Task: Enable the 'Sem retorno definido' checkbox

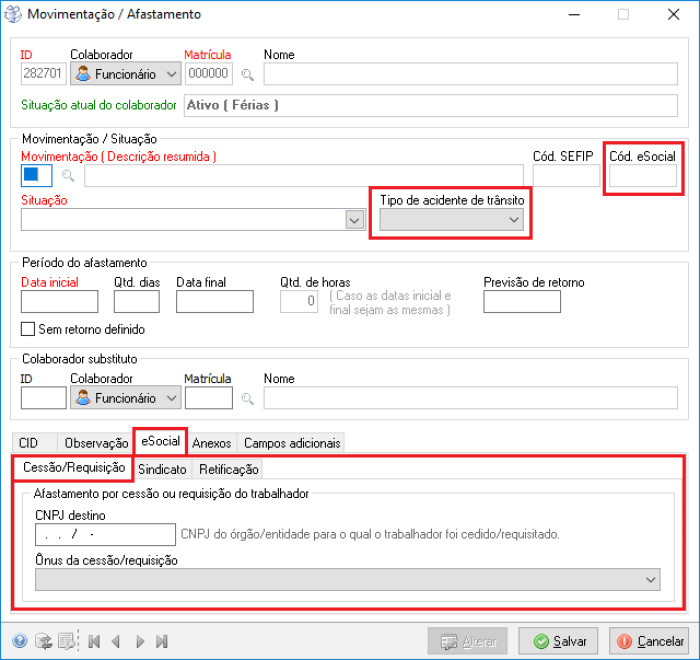Action: pos(28,329)
